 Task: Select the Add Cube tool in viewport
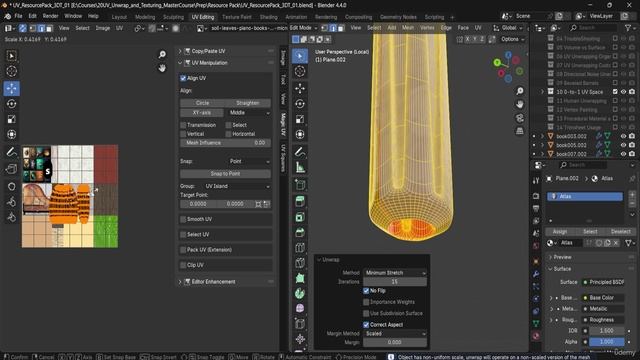click(x=300, y=185)
